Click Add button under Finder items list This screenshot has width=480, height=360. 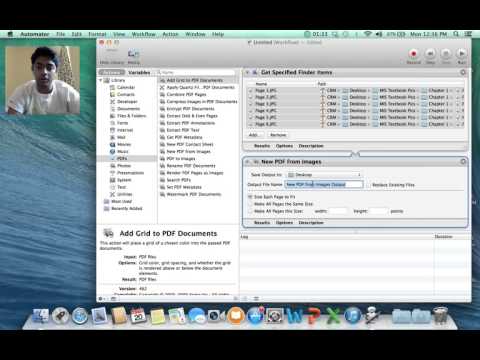254,135
